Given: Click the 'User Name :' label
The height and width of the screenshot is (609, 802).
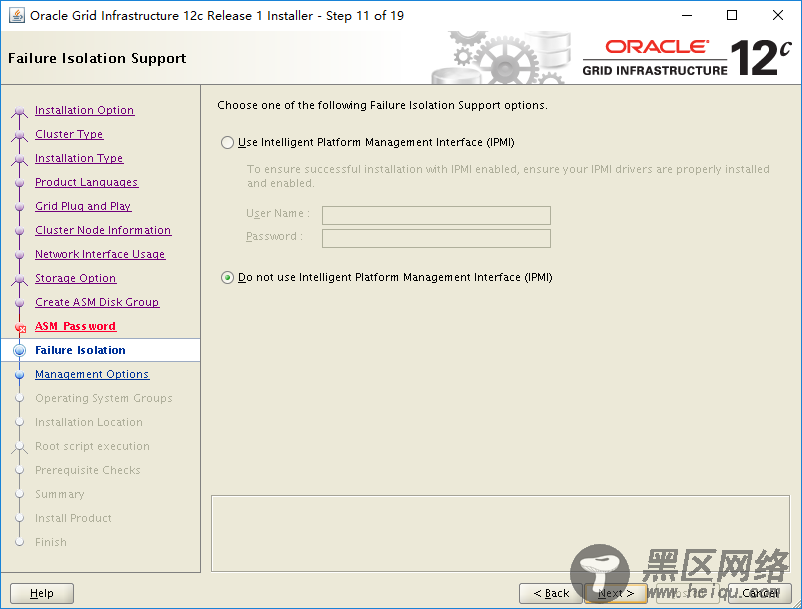Looking at the screenshot, I should (278, 213).
